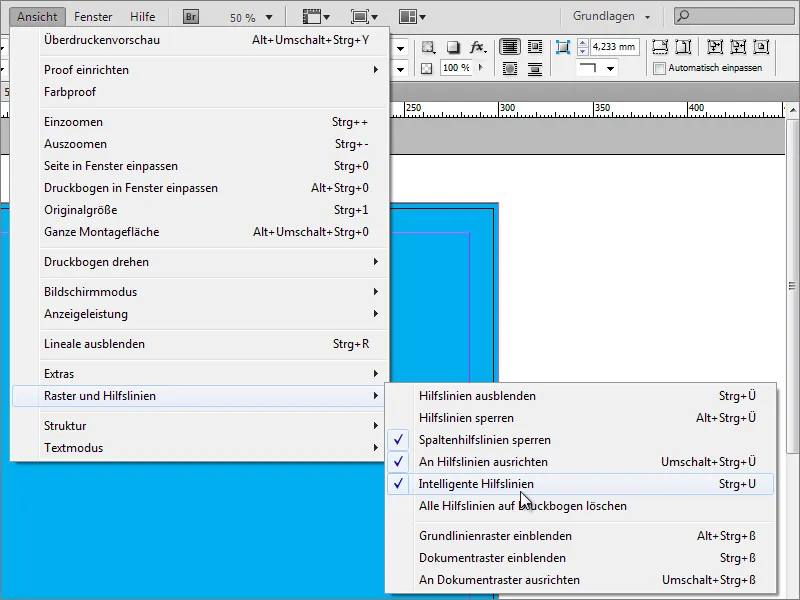The height and width of the screenshot is (600, 800).
Task: Click the search input field
Action: (735, 16)
